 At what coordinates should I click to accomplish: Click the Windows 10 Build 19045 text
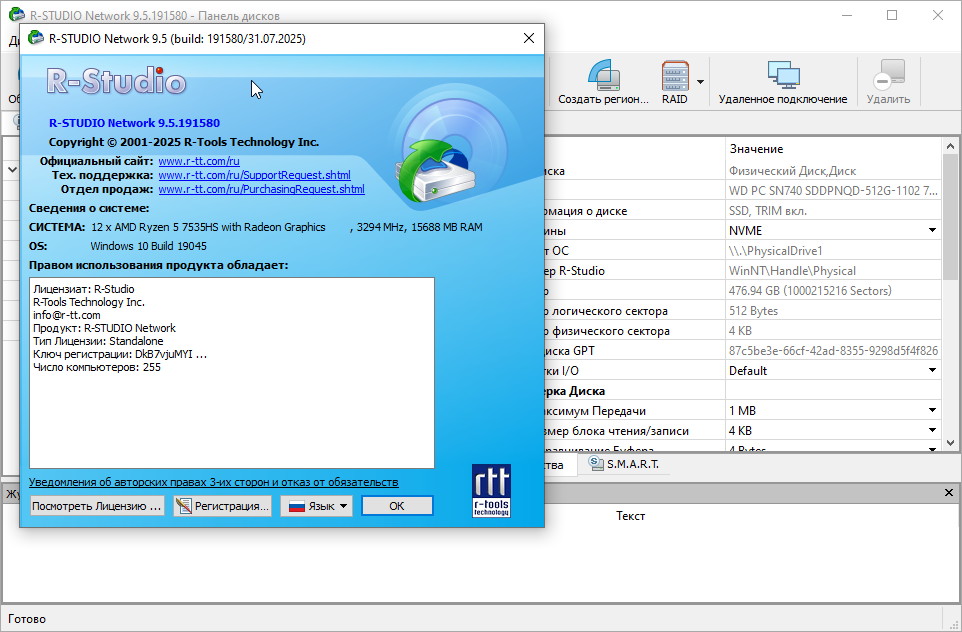[x=148, y=246]
